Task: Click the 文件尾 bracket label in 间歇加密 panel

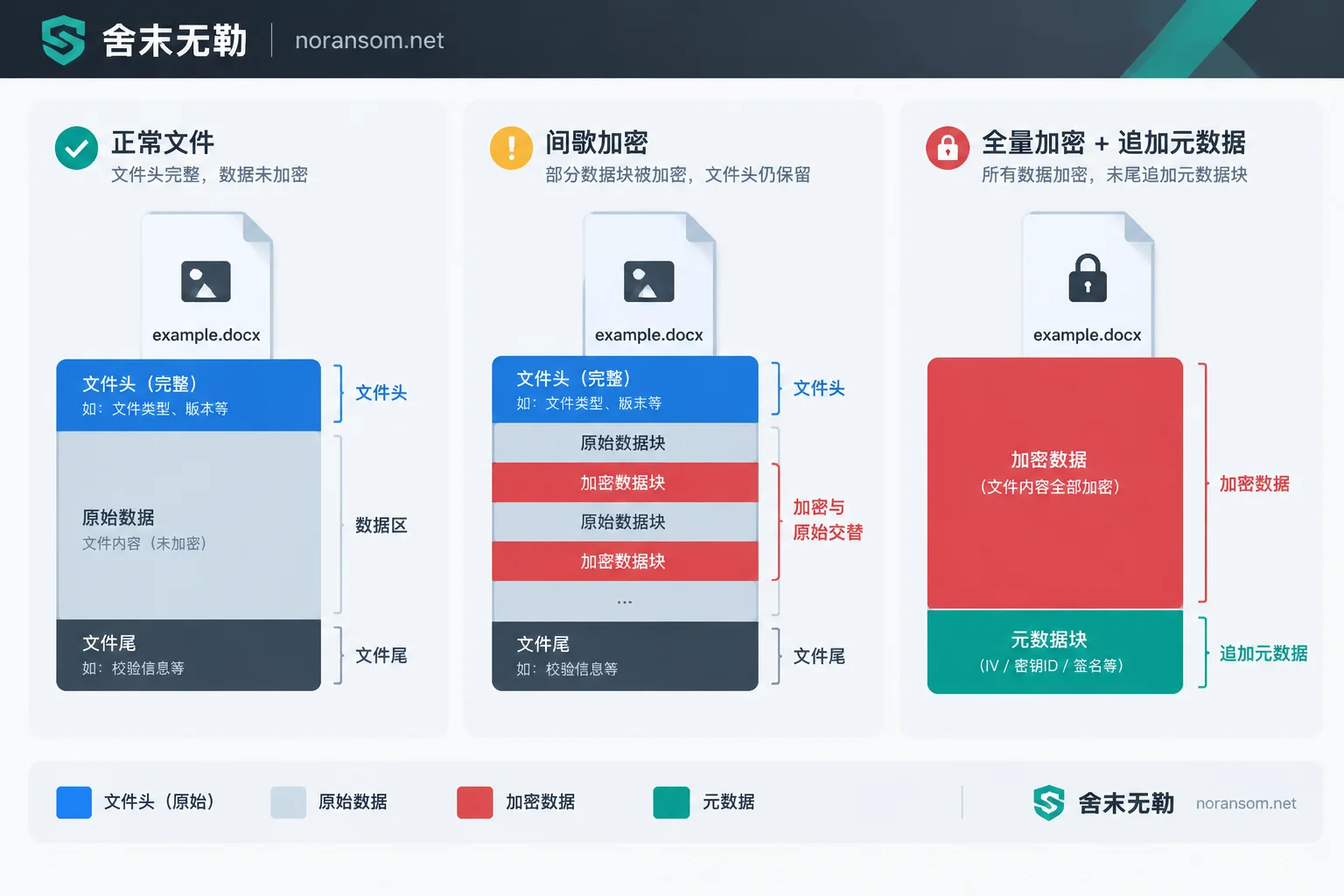Action: [x=819, y=655]
